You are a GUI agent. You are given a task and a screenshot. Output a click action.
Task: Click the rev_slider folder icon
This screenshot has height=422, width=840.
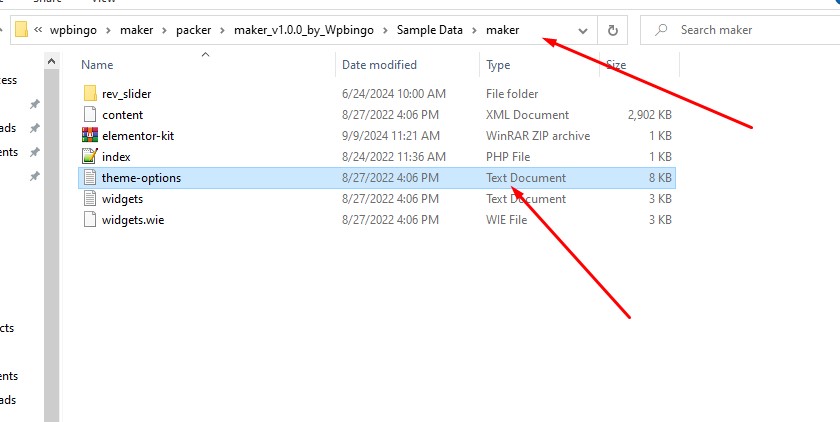click(89, 93)
